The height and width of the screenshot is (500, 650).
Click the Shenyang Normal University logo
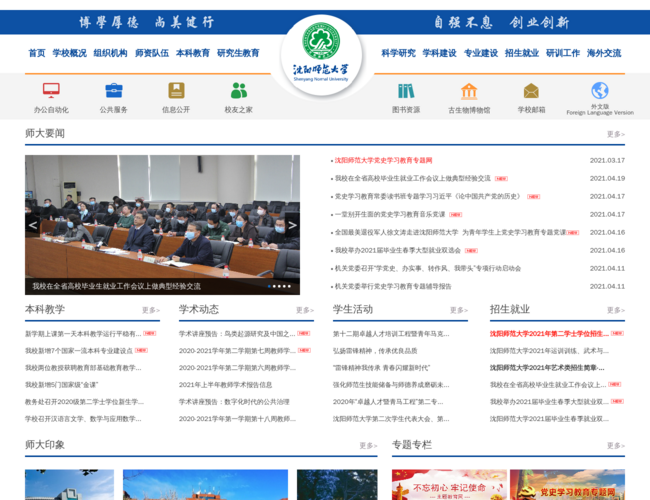pos(321,53)
